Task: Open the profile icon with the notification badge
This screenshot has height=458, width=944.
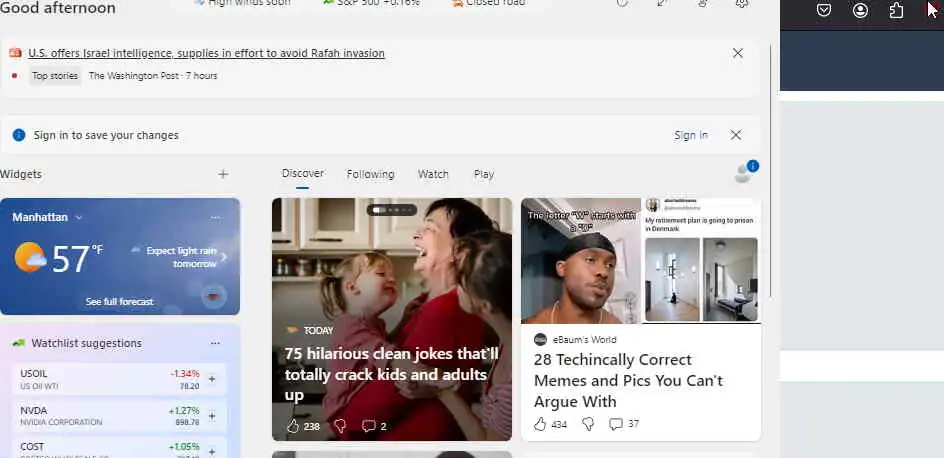Action: coord(745,172)
